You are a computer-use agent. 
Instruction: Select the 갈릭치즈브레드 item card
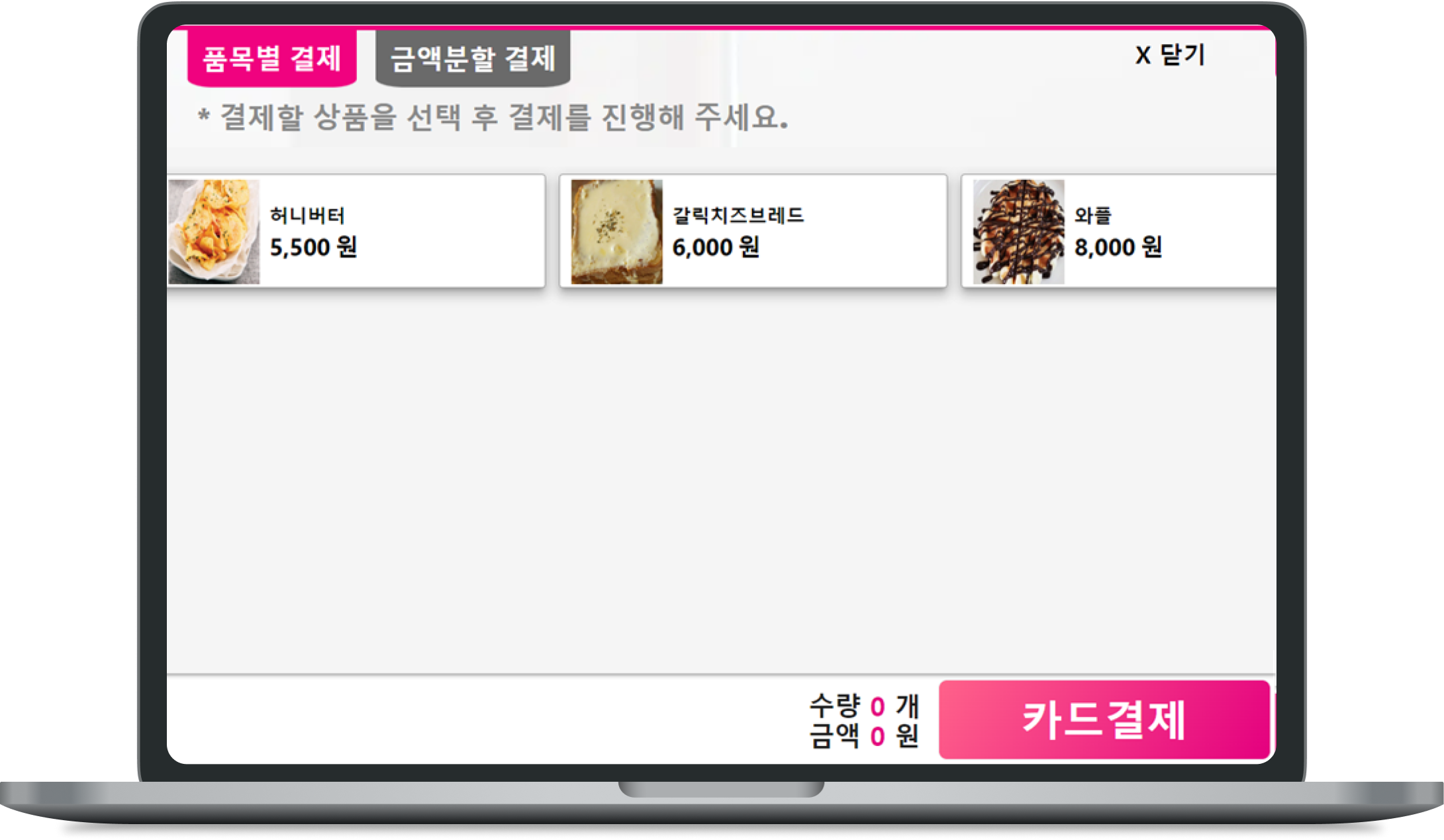(x=753, y=231)
